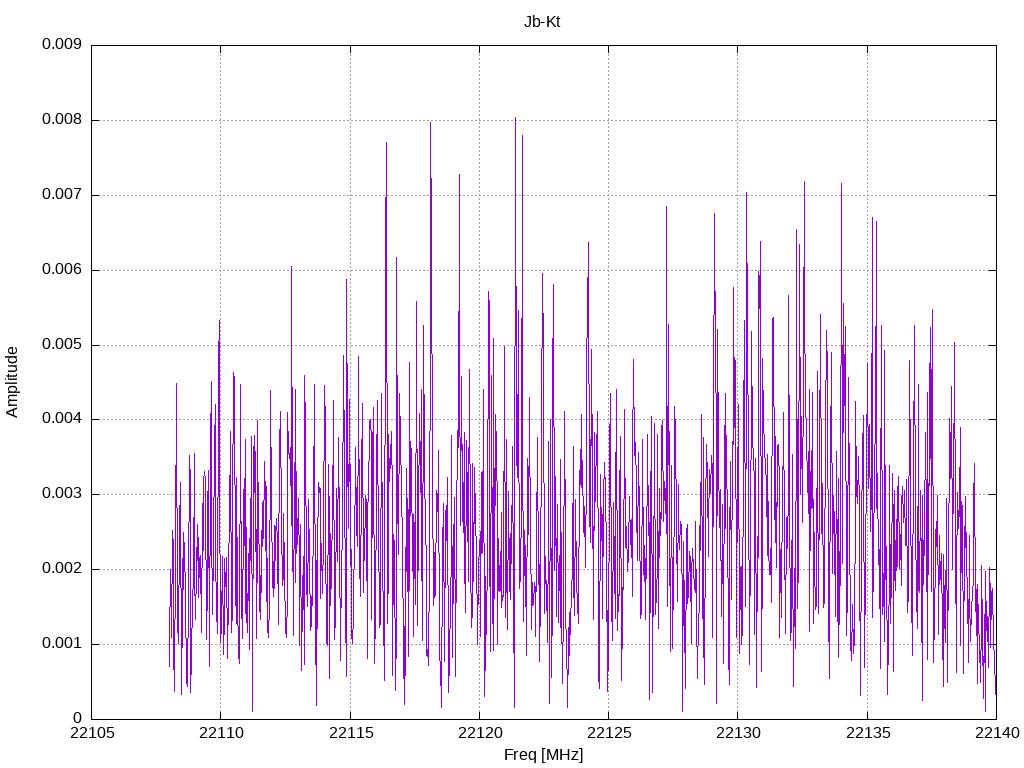Click y-axis tick label 0.004
Screen dimensions: 1024x768
(62, 419)
